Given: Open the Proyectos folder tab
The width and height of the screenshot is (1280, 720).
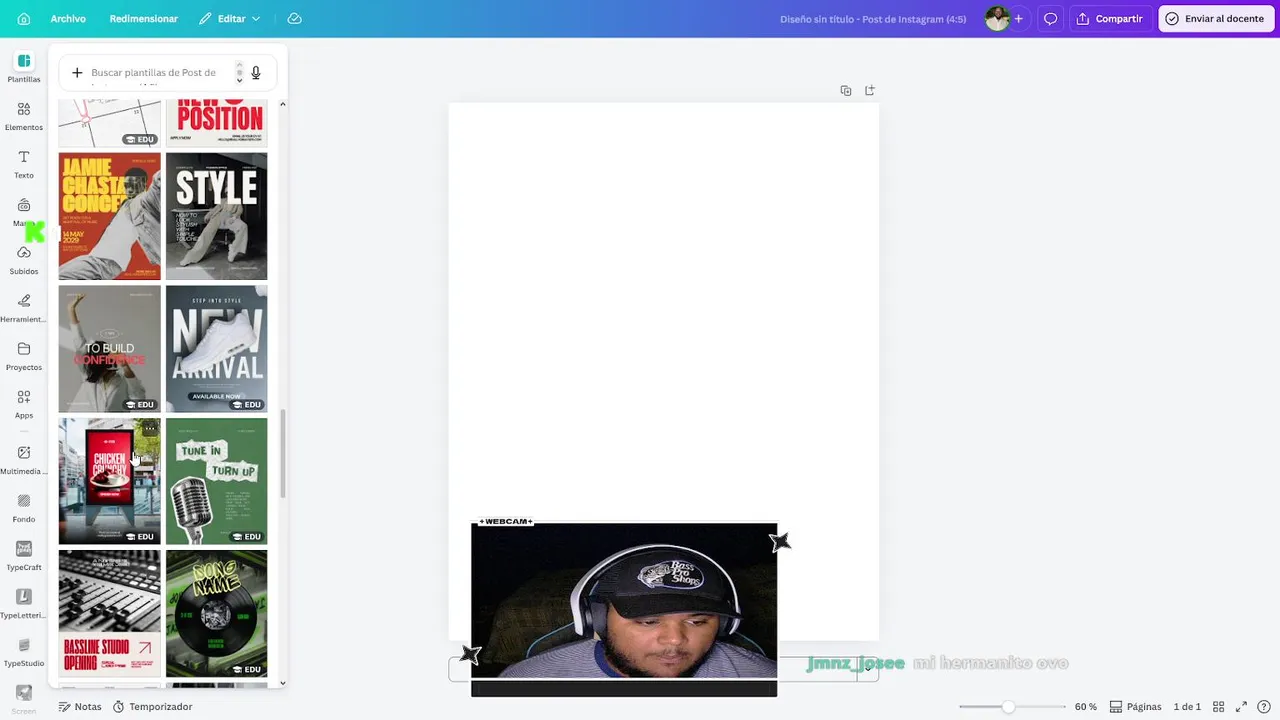Looking at the screenshot, I should [24, 356].
